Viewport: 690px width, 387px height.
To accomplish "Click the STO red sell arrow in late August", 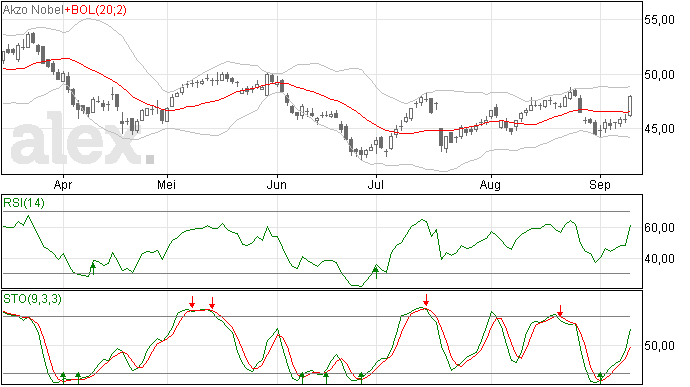I will tap(560, 310).
